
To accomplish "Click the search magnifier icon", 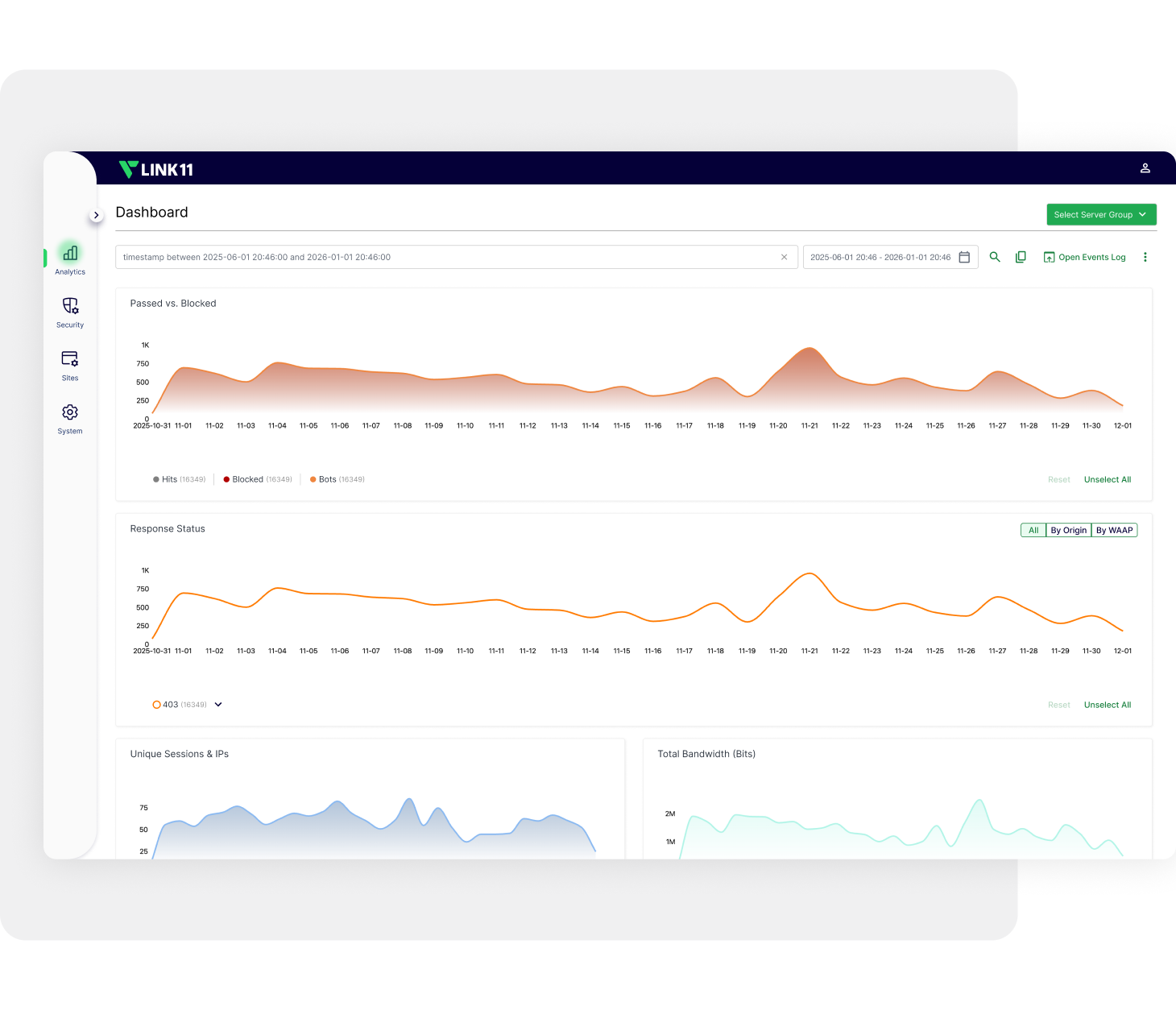I will pyautogui.click(x=995, y=257).
